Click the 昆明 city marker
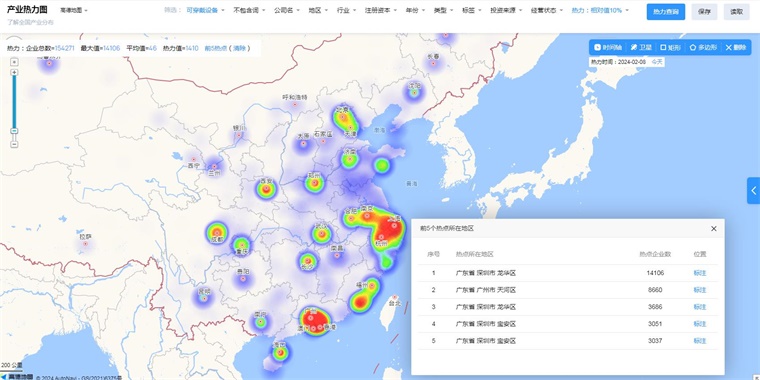Viewport: 760px width, 380px height. point(204,299)
